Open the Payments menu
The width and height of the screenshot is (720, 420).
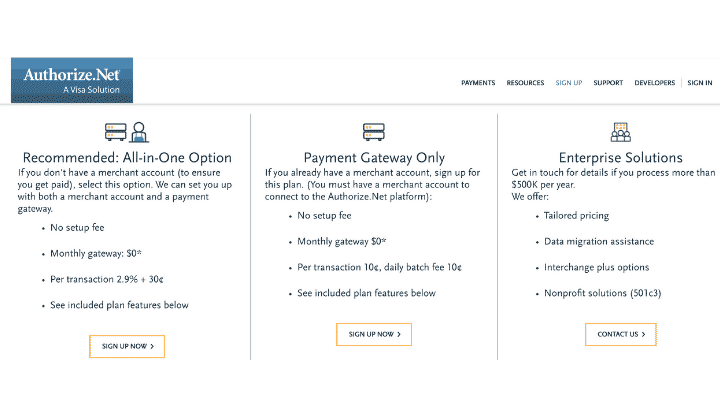[x=478, y=83]
